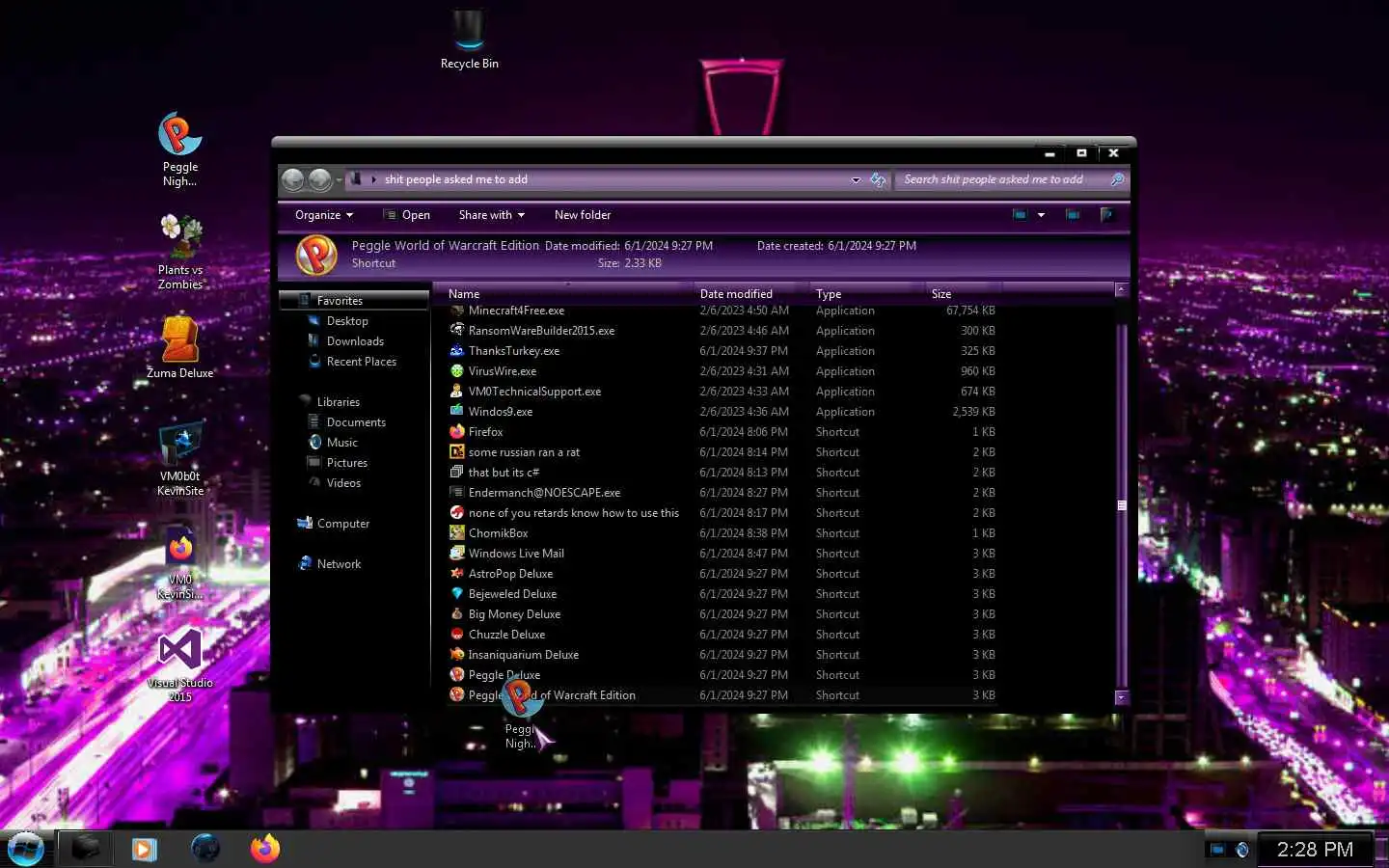
Task: Select Computer in the navigation pane
Action: [343, 524]
